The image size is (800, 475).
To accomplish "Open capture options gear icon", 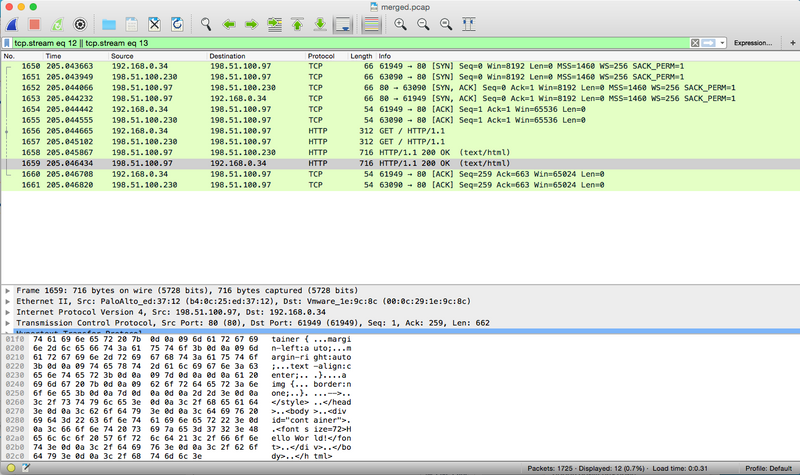I will coord(80,23).
